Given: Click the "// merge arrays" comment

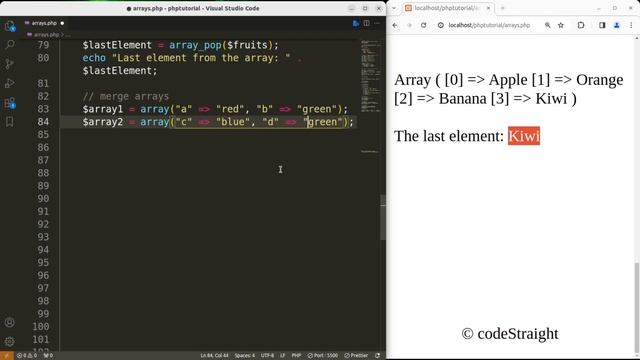Looking at the screenshot, I should (x=126, y=96).
